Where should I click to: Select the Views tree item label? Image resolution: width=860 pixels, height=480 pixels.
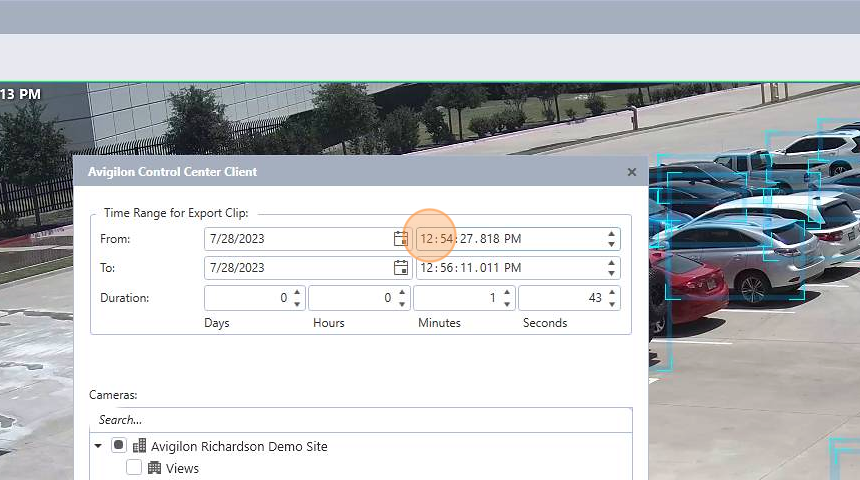coord(182,468)
